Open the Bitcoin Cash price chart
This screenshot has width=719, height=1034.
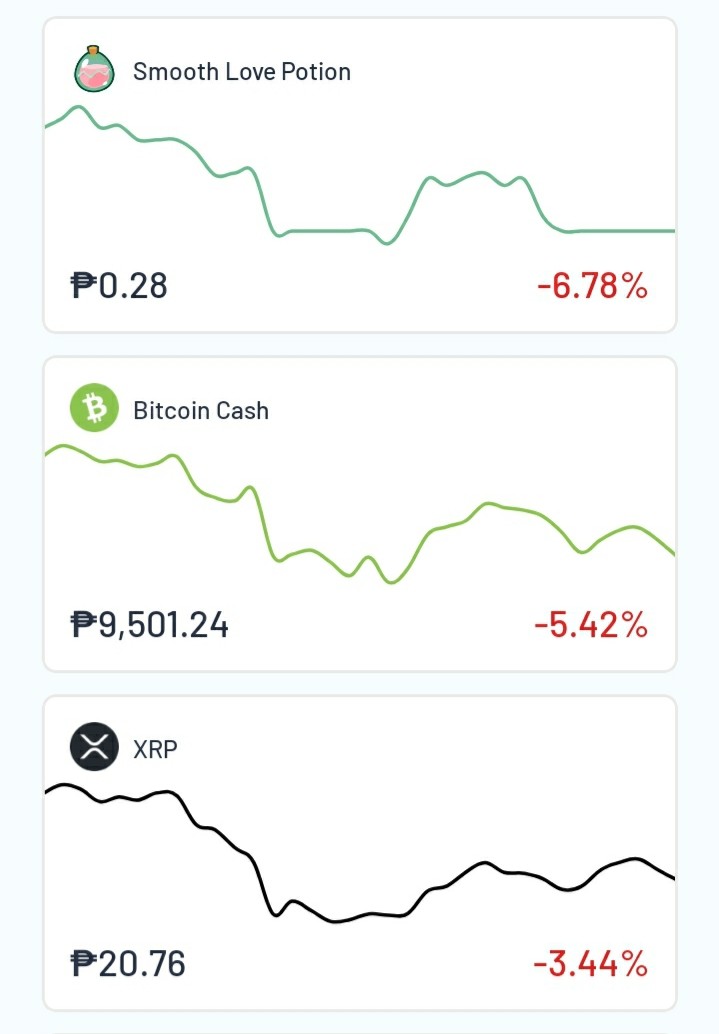[360, 514]
